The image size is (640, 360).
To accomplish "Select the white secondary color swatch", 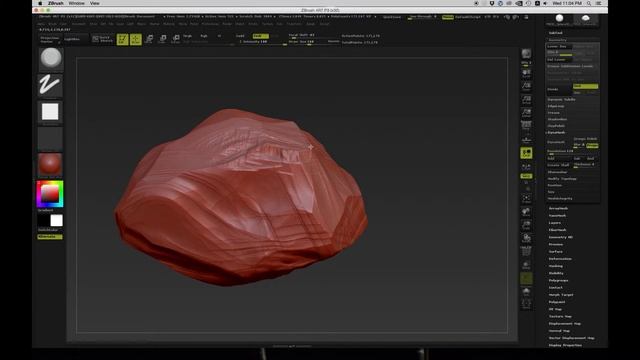I will pyautogui.click(x=56, y=220).
